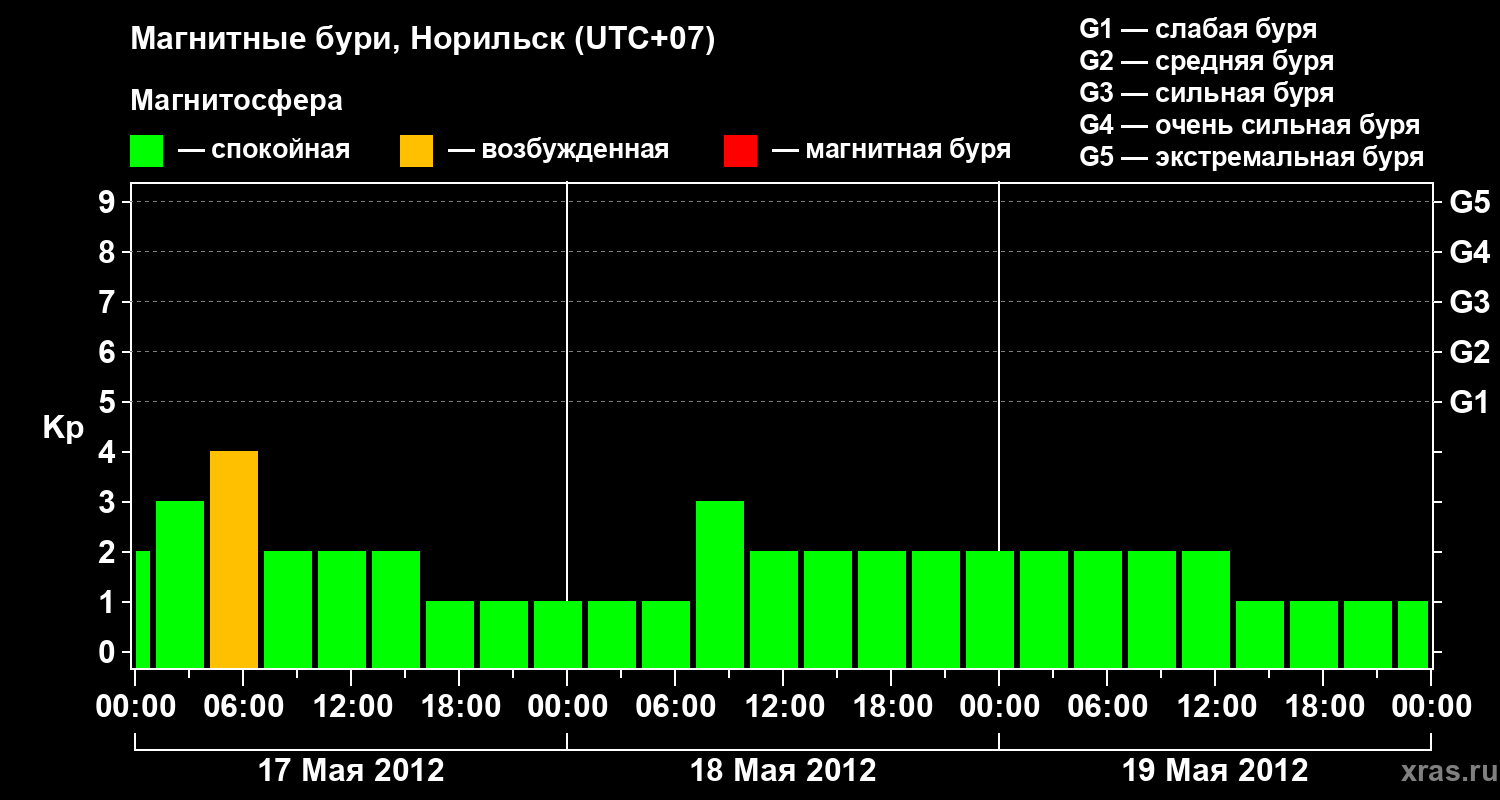Click the chart title 'Магнитные бури, Норильск (UTC+07)'
The height and width of the screenshot is (800, 1500).
click(423, 40)
